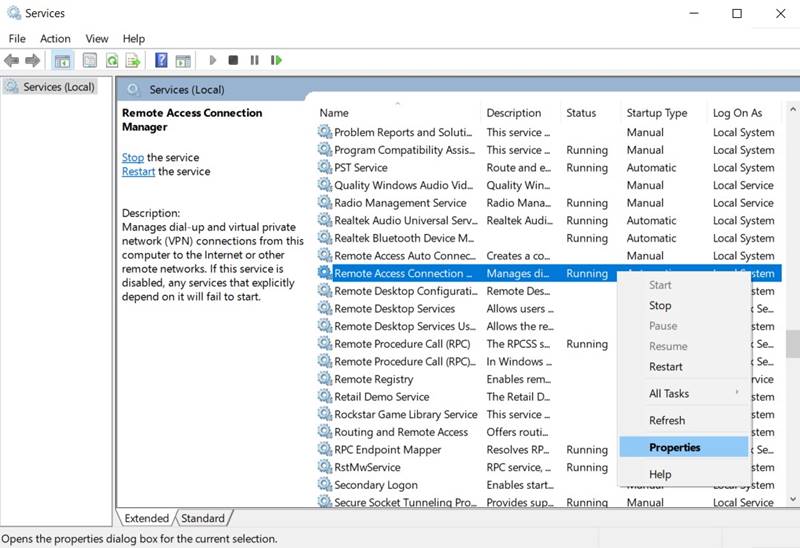This screenshot has width=800, height=548.
Task: Select the Secure Socket Tunneling Pro... service
Action: [405, 502]
